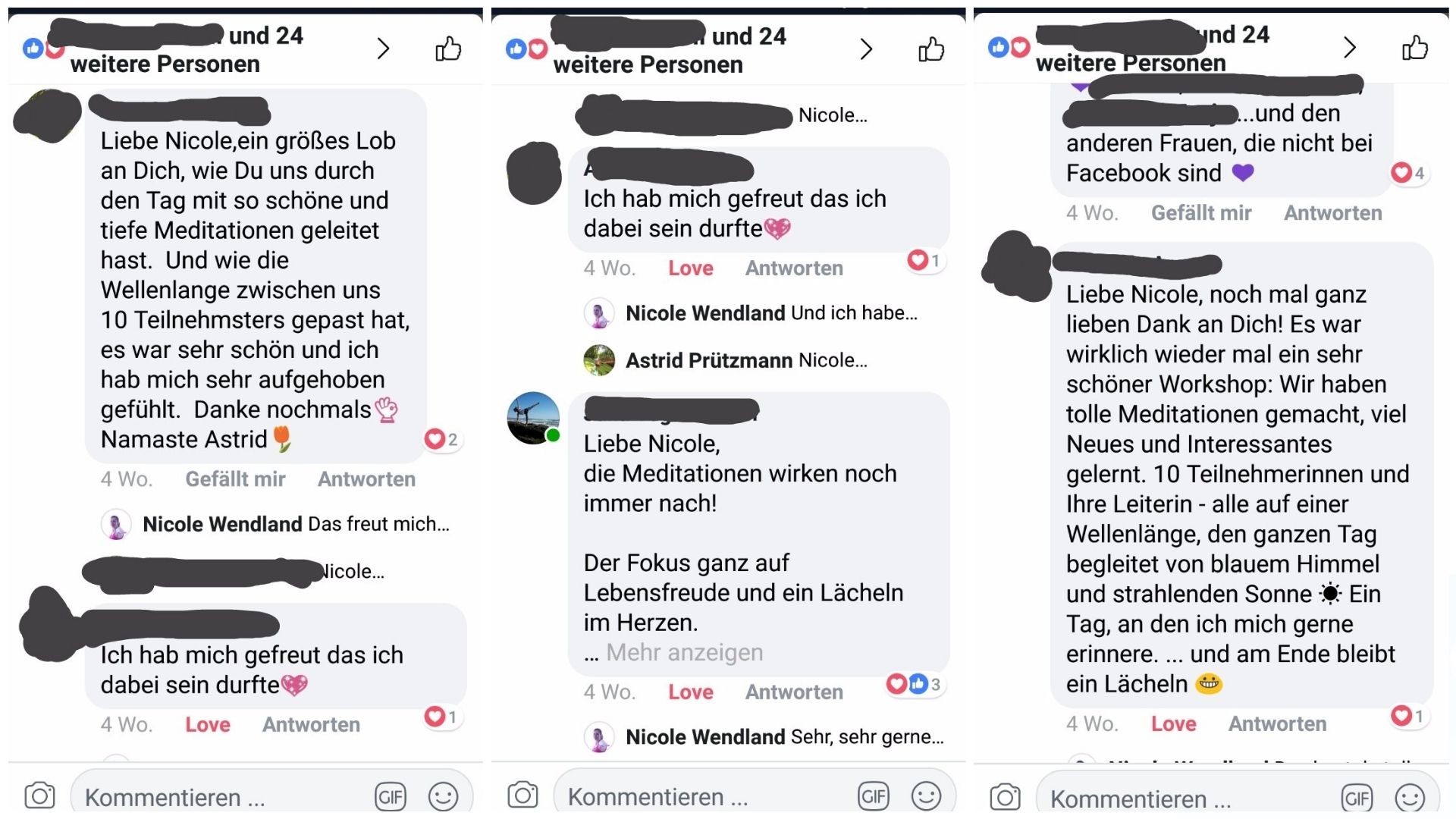
Task: Toggle Love on the 'Liebe Nicole, noch mal' comment
Action: click(x=1173, y=723)
